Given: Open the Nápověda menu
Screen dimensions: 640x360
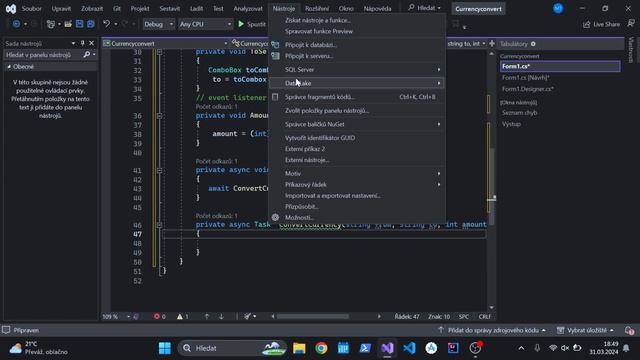Looking at the screenshot, I should pyautogui.click(x=377, y=9).
